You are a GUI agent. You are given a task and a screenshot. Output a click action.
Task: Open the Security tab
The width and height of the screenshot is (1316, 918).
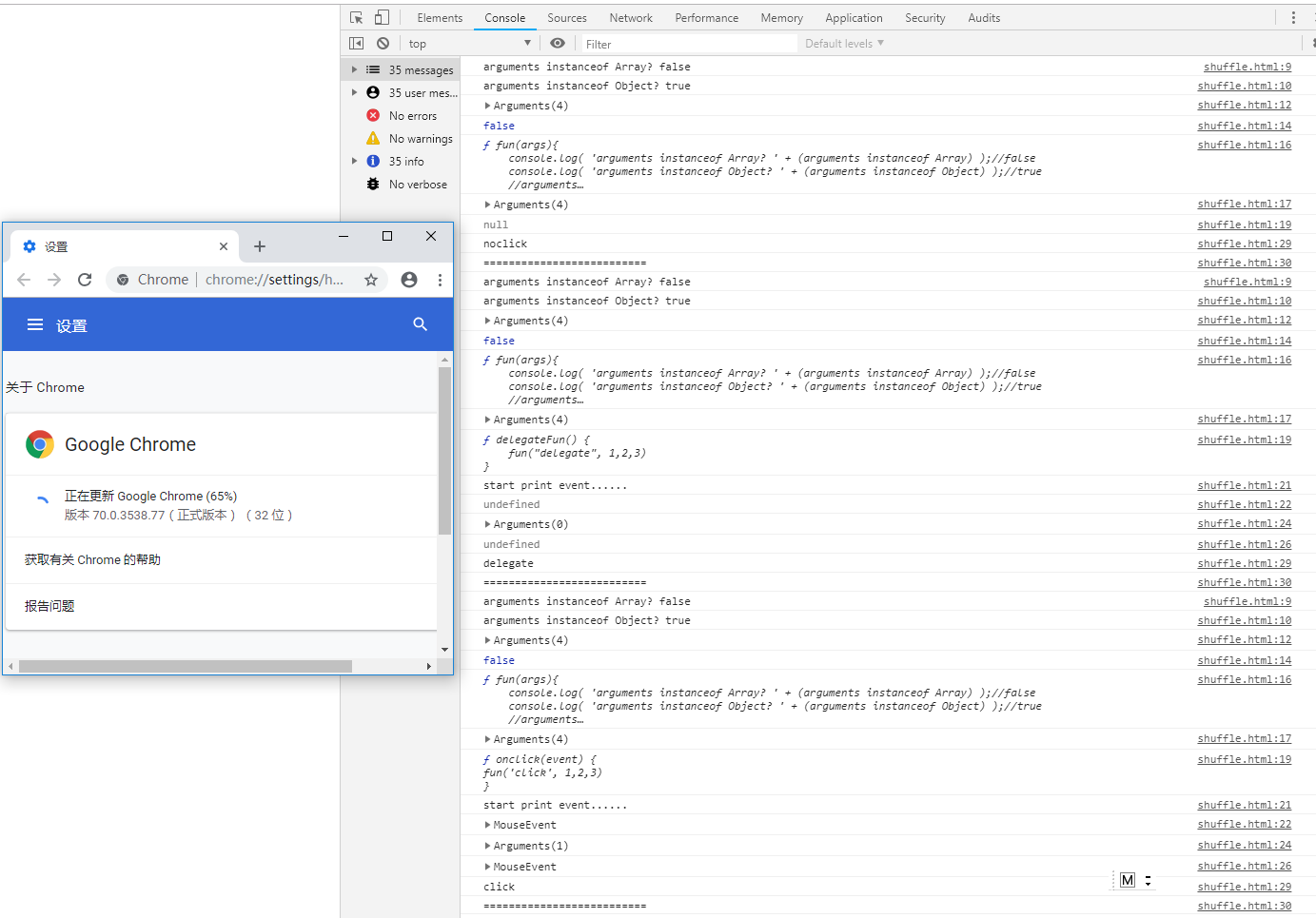coord(925,18)
